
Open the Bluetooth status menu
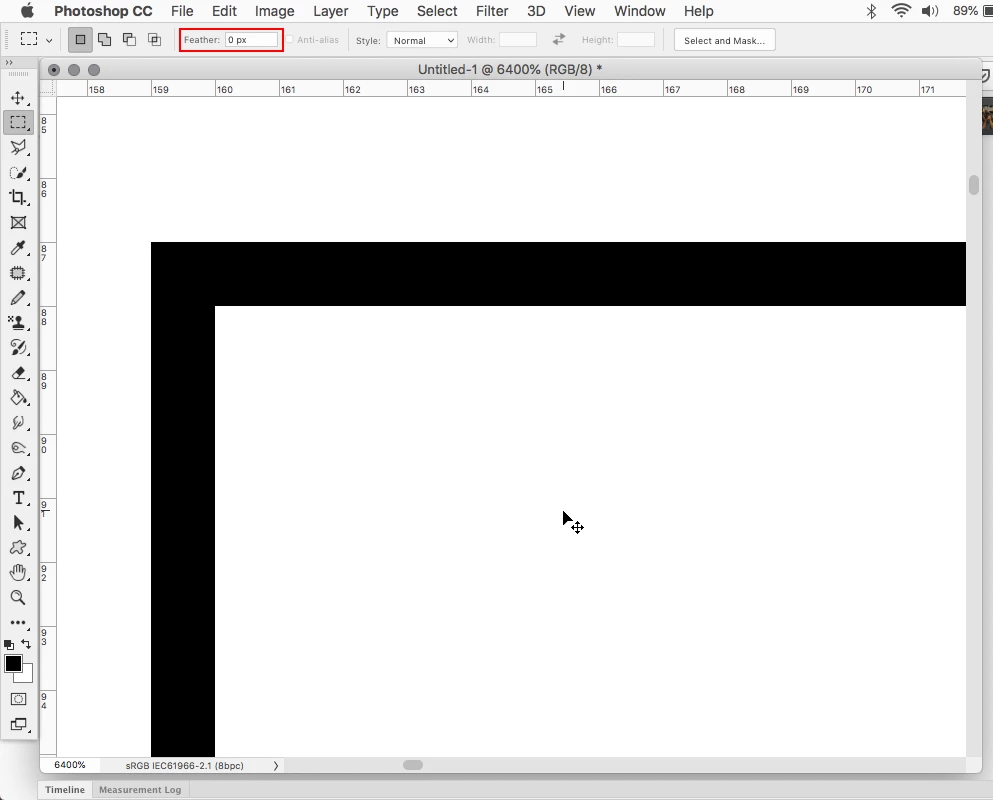click(x=871, y=11)
